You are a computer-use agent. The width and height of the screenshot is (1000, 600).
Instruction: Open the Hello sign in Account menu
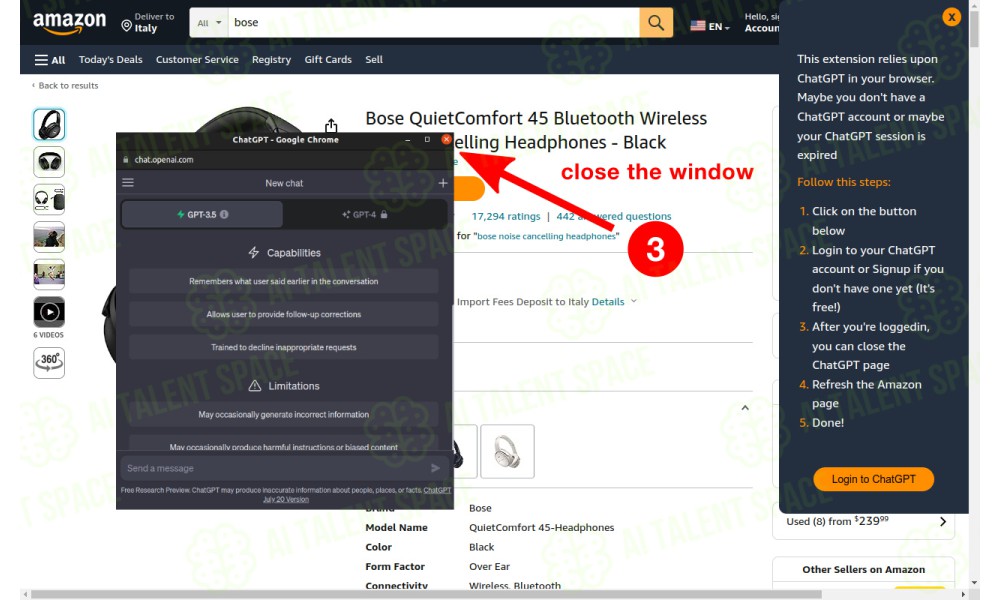click(761, 22)
